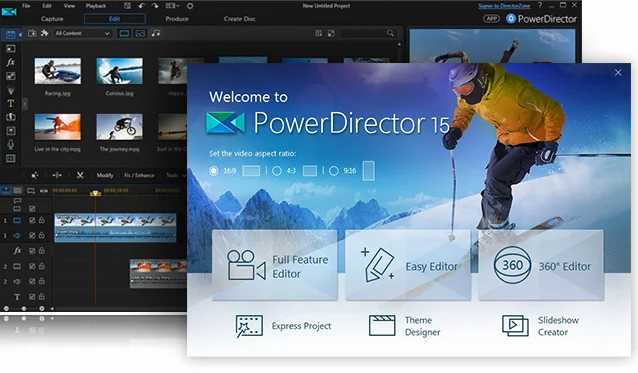Click the split scissors tool icon
The height and width of the screenshot is (373, 638).
(x=80, y=175)
